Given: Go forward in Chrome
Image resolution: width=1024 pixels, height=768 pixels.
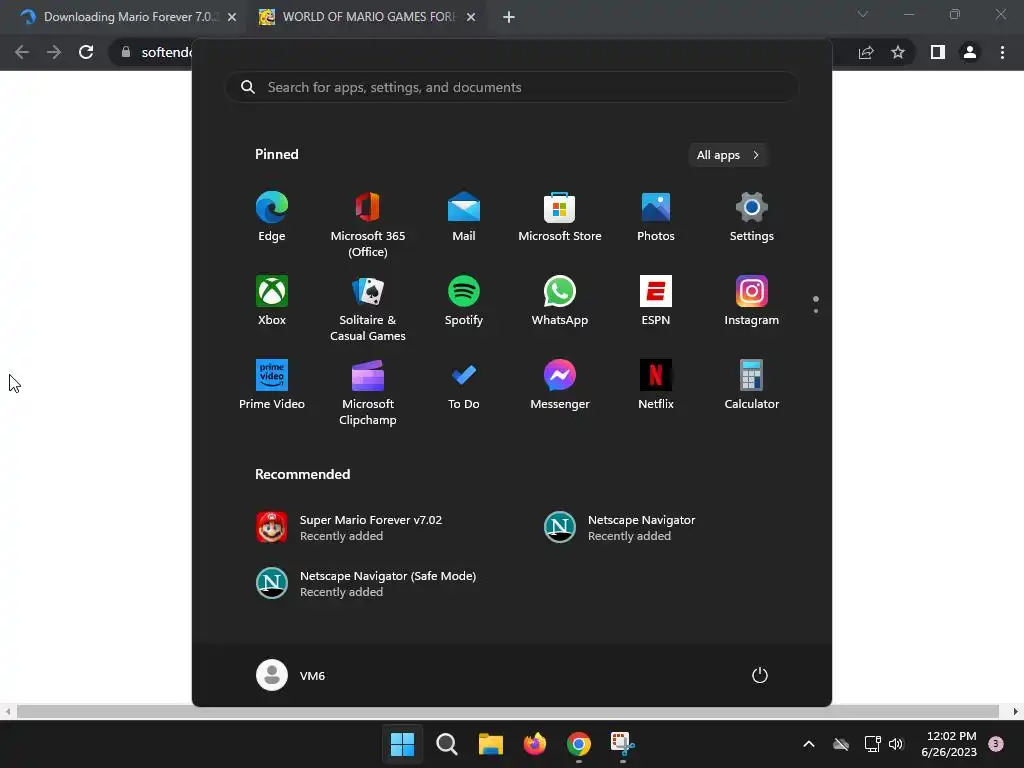Looking at the screenshot, I should pyautogui.click(x=54, y=52).
